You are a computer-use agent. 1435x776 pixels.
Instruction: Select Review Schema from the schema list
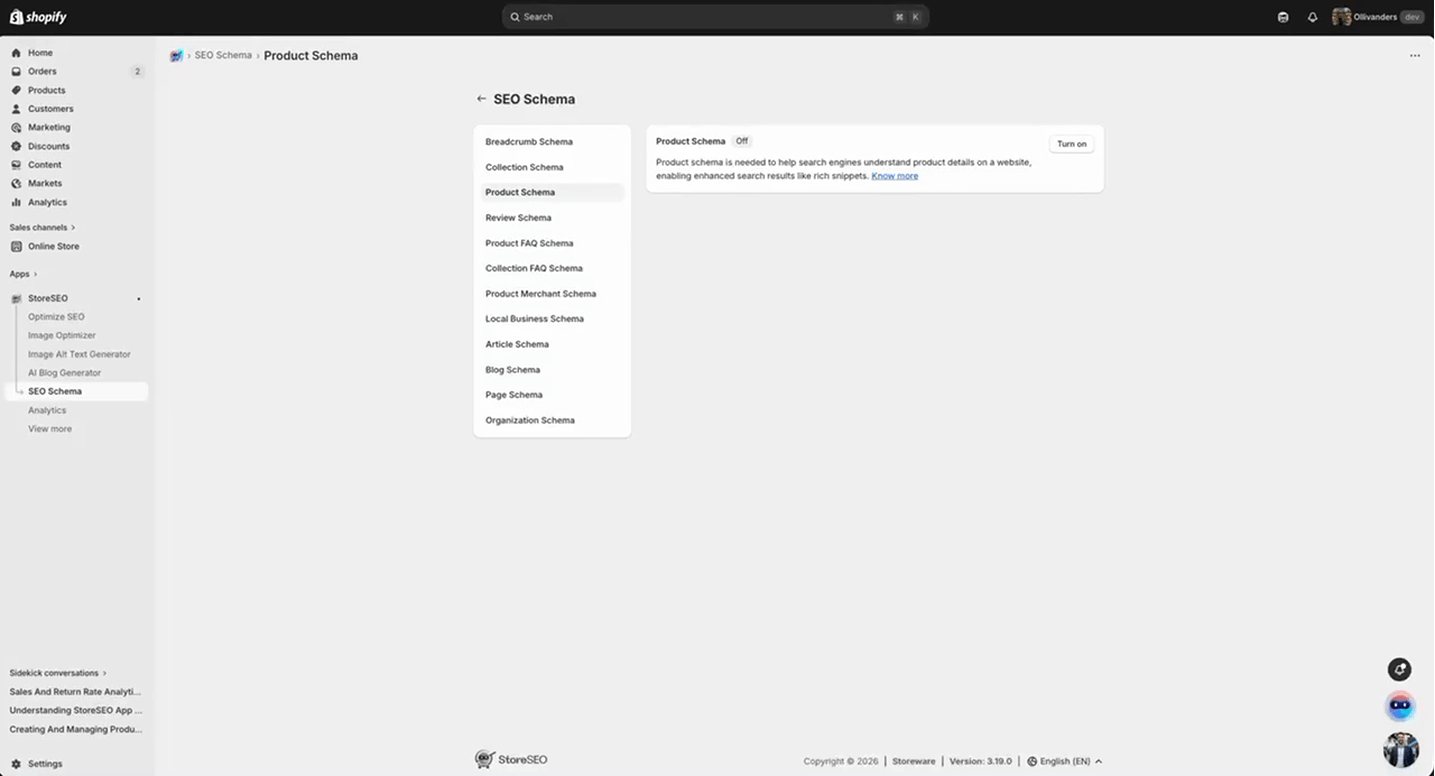(518, 217)
